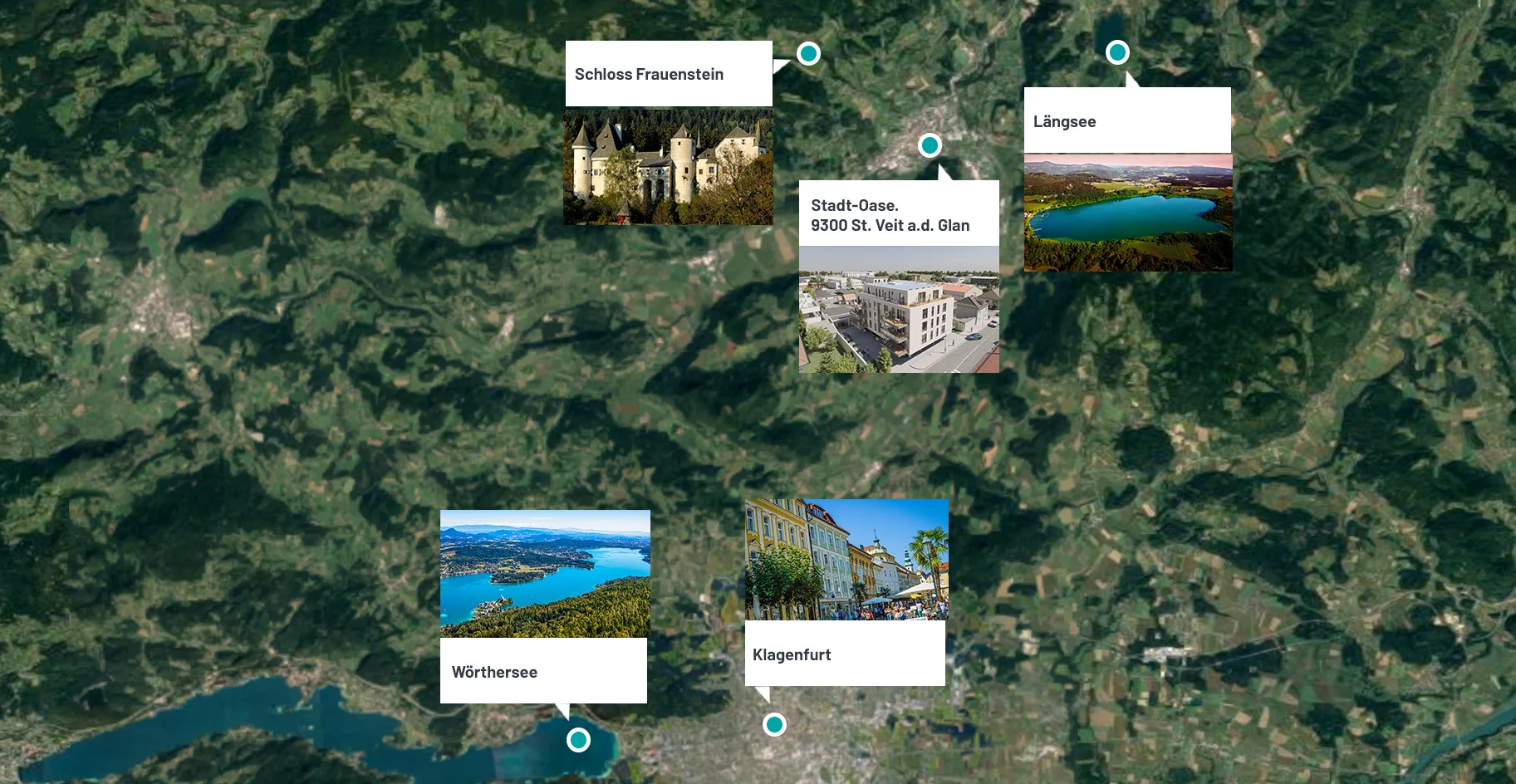
Task: Open the Stadt-Oase building rendering image
Action: pos(899,309)
